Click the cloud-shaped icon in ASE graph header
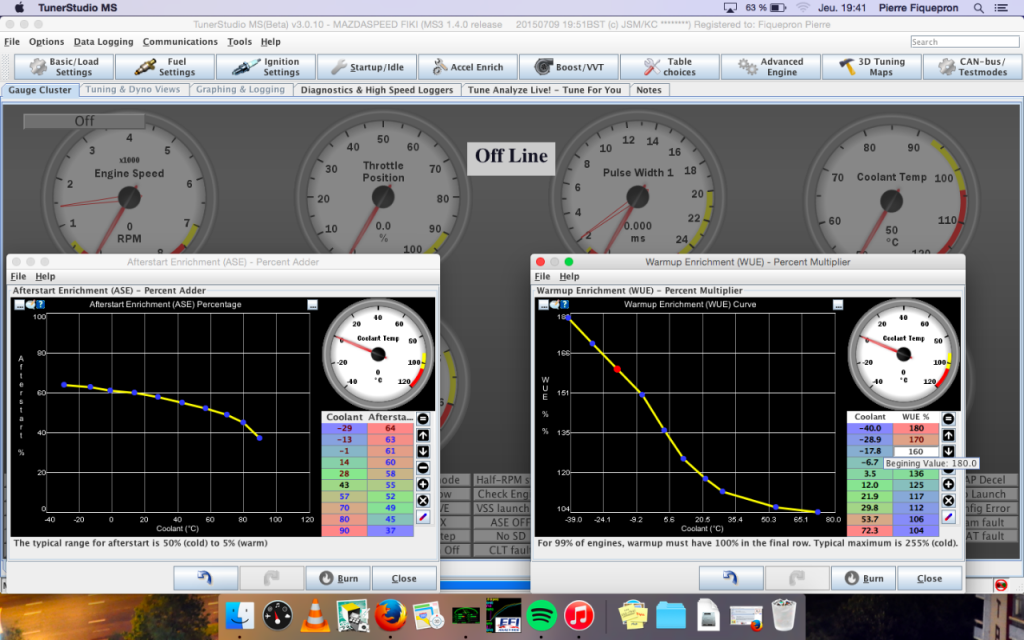 (30, 304)
